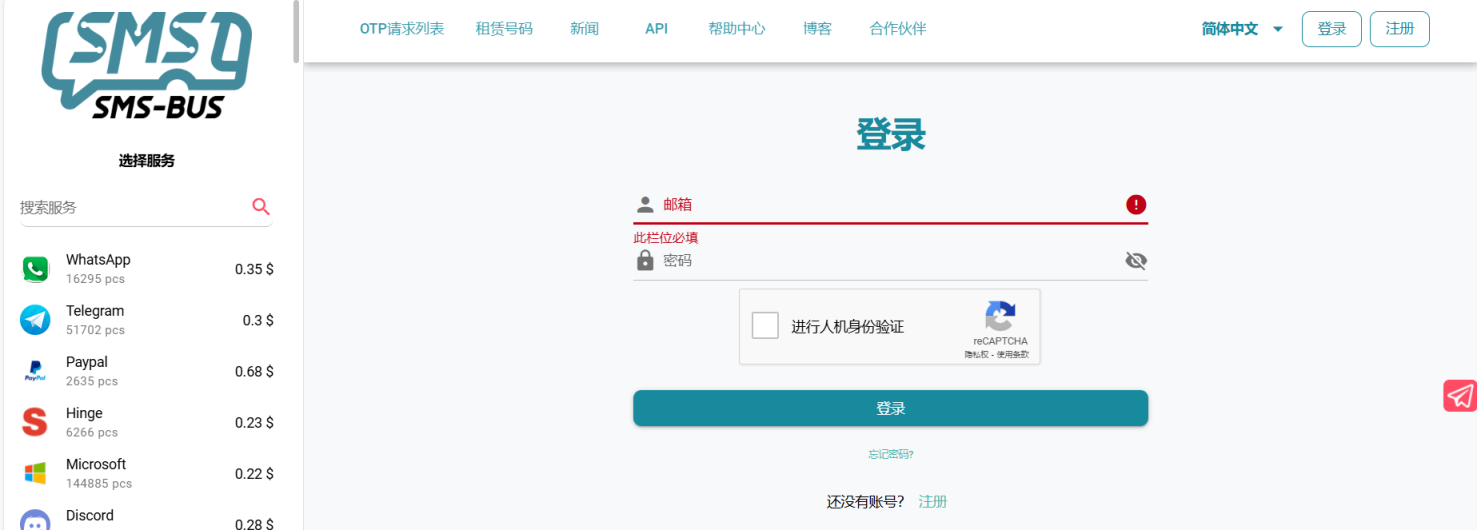This screenshot has height=530, width=1477.
Task: Click the 忘记密码? link
Action: coord(890,454)
